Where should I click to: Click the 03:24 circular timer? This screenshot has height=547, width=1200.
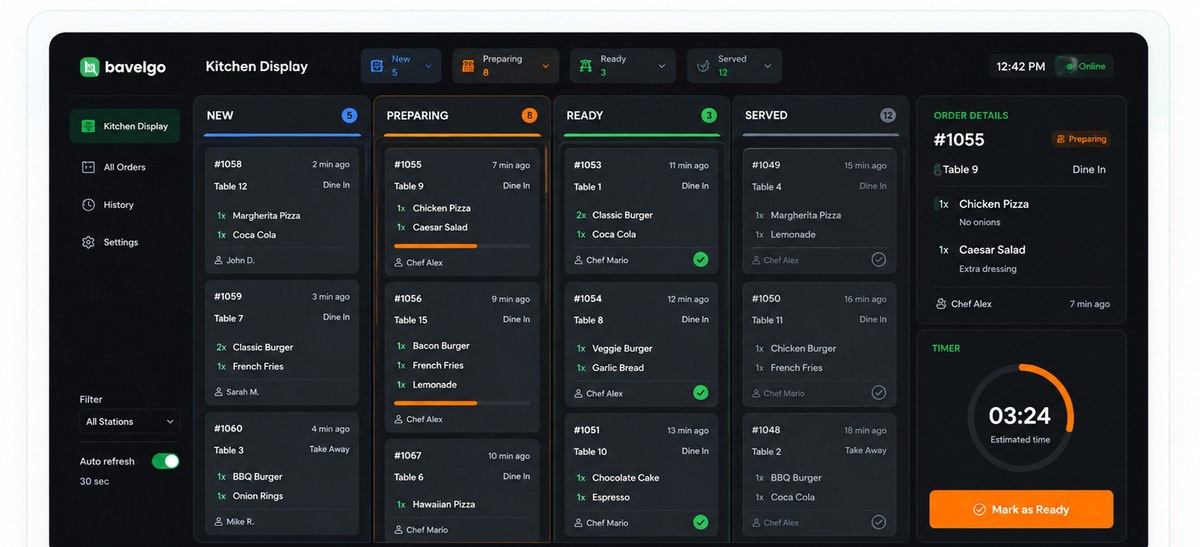1020,417
